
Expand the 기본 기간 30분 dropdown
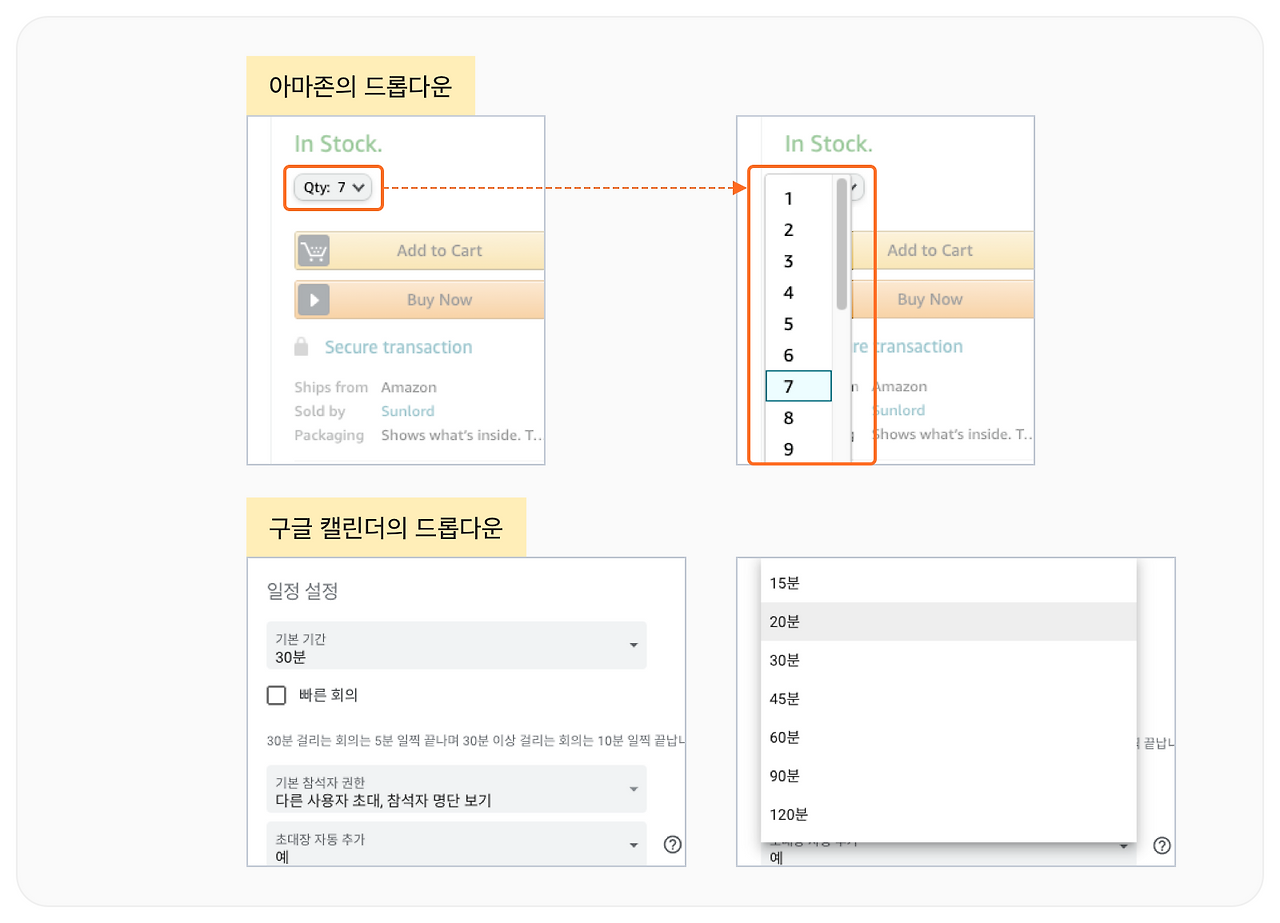point(456,646)
